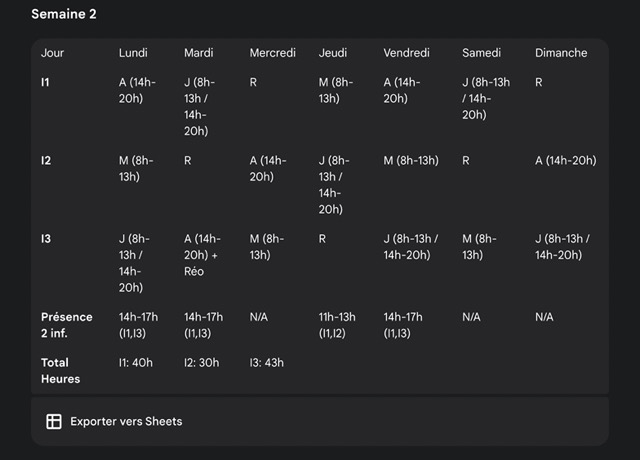Click the Dimanche column header
This screenshot has width=640, height=460.
coord(561,53)
